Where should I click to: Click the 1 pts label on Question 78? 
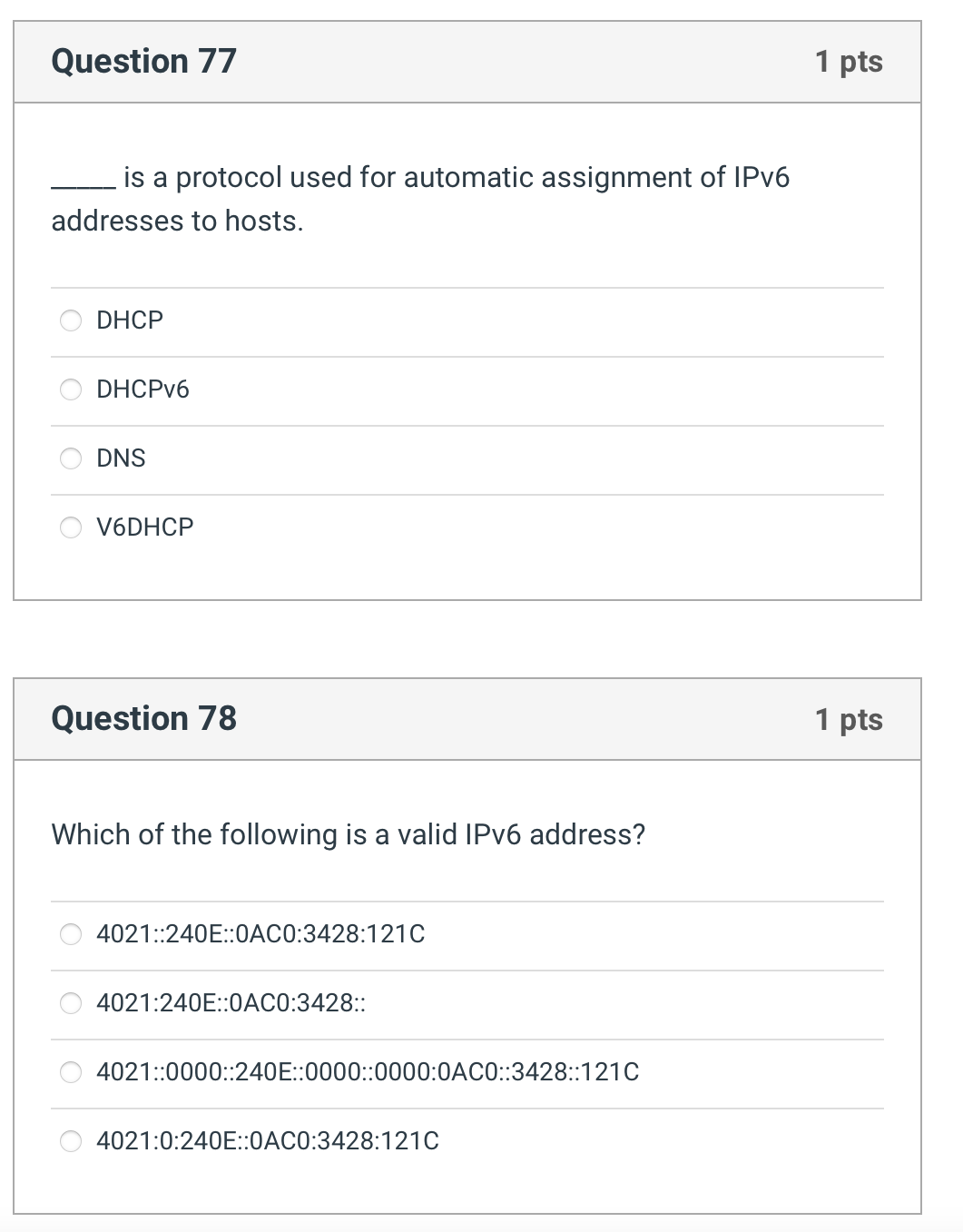tap(849, 718)
